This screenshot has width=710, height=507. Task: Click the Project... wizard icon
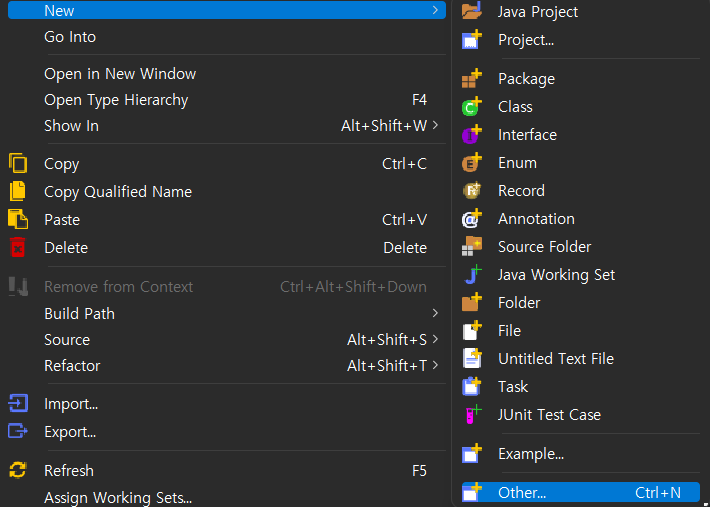point(471,39)
